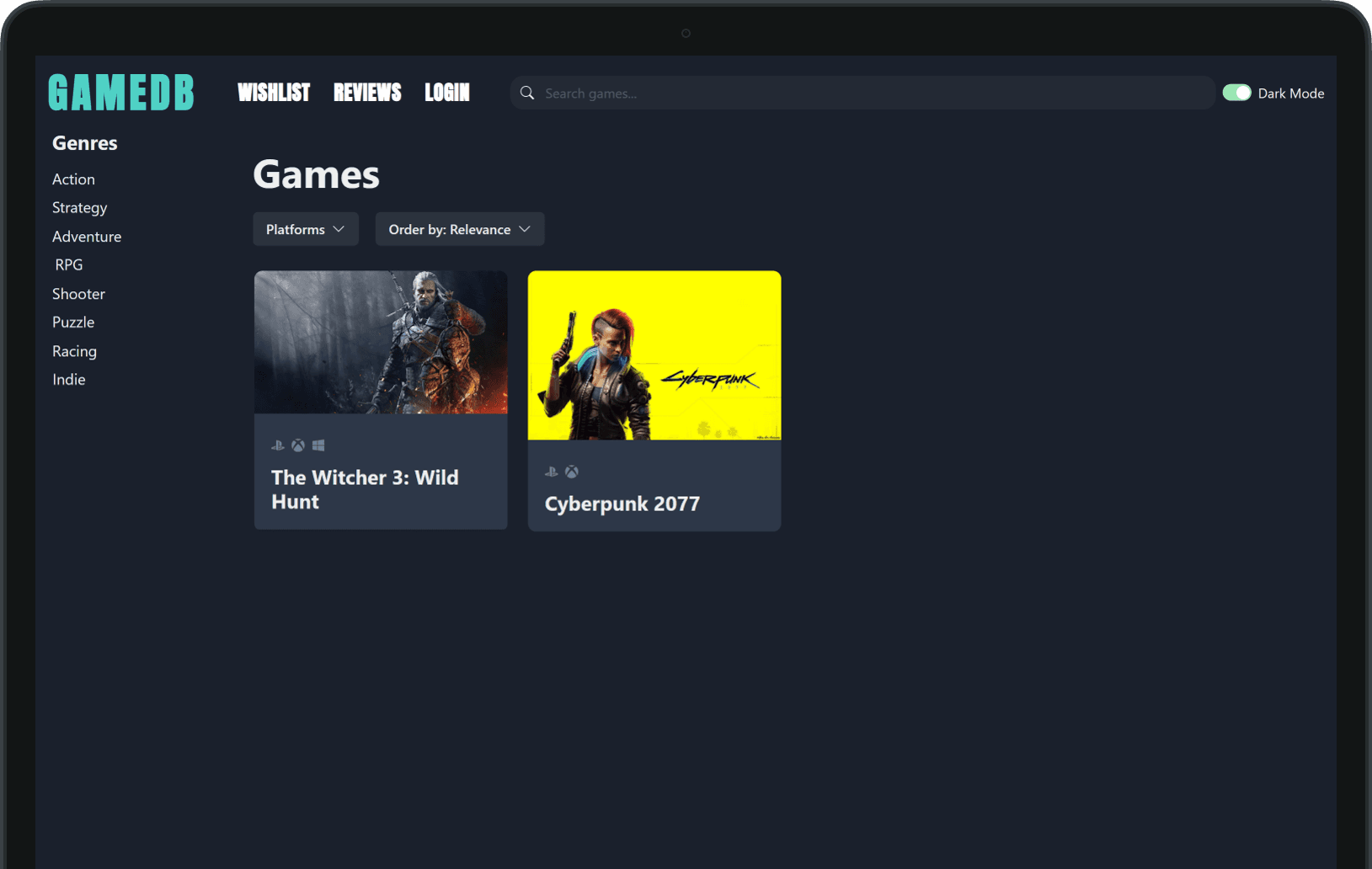Open The Witcher 3 cover image

[381, 342]
